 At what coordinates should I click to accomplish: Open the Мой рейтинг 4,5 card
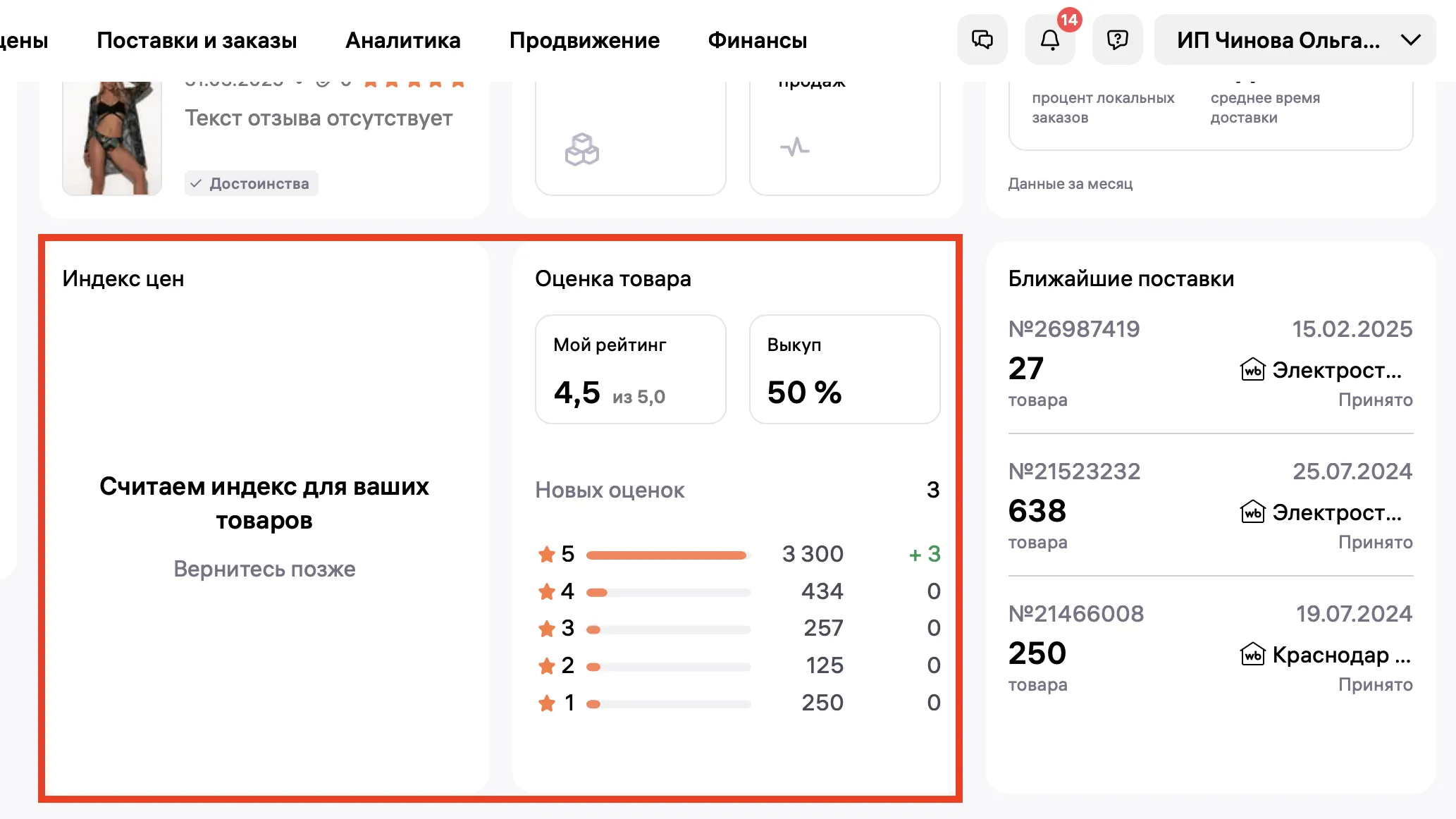click(x=630, y=369)
